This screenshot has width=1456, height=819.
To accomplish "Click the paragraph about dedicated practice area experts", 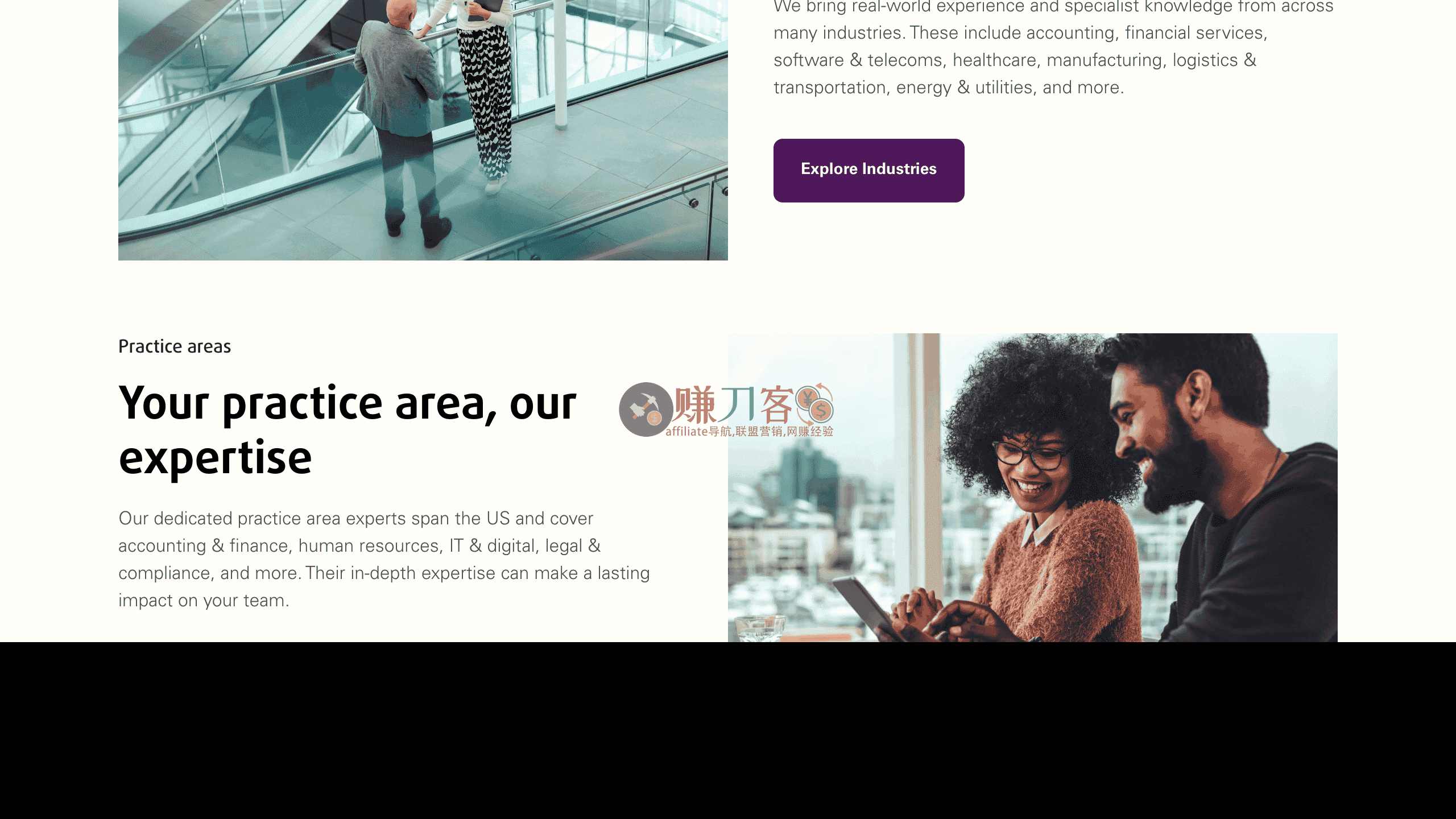I will click(x=384, y=559).
